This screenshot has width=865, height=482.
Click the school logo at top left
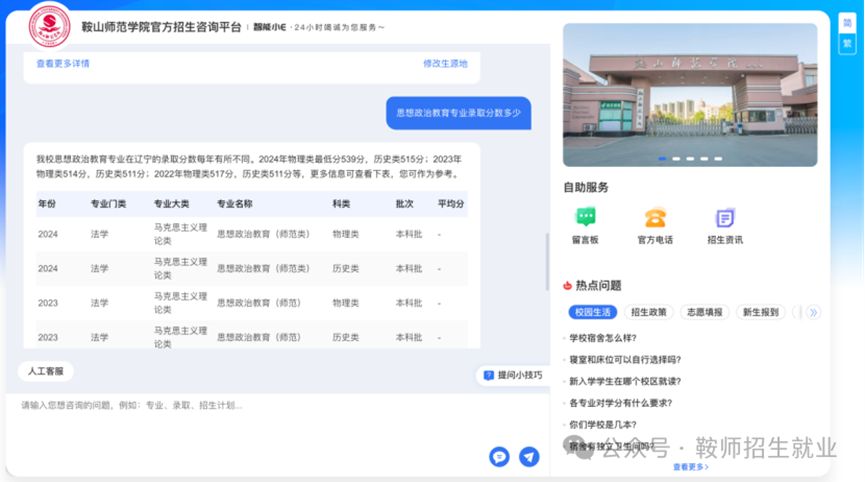50,26
